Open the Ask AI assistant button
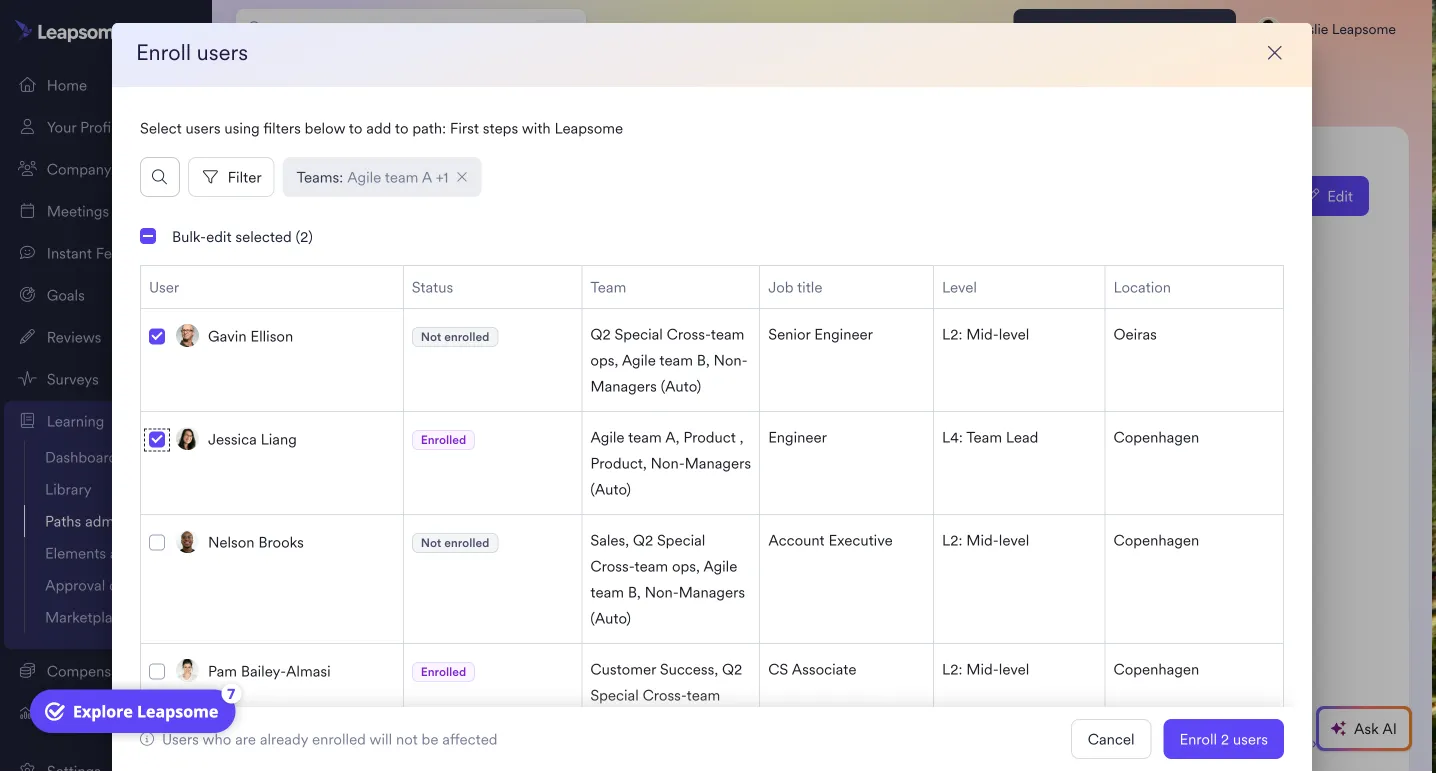This screenshot has height=773, width=1436. (1364, 729)
